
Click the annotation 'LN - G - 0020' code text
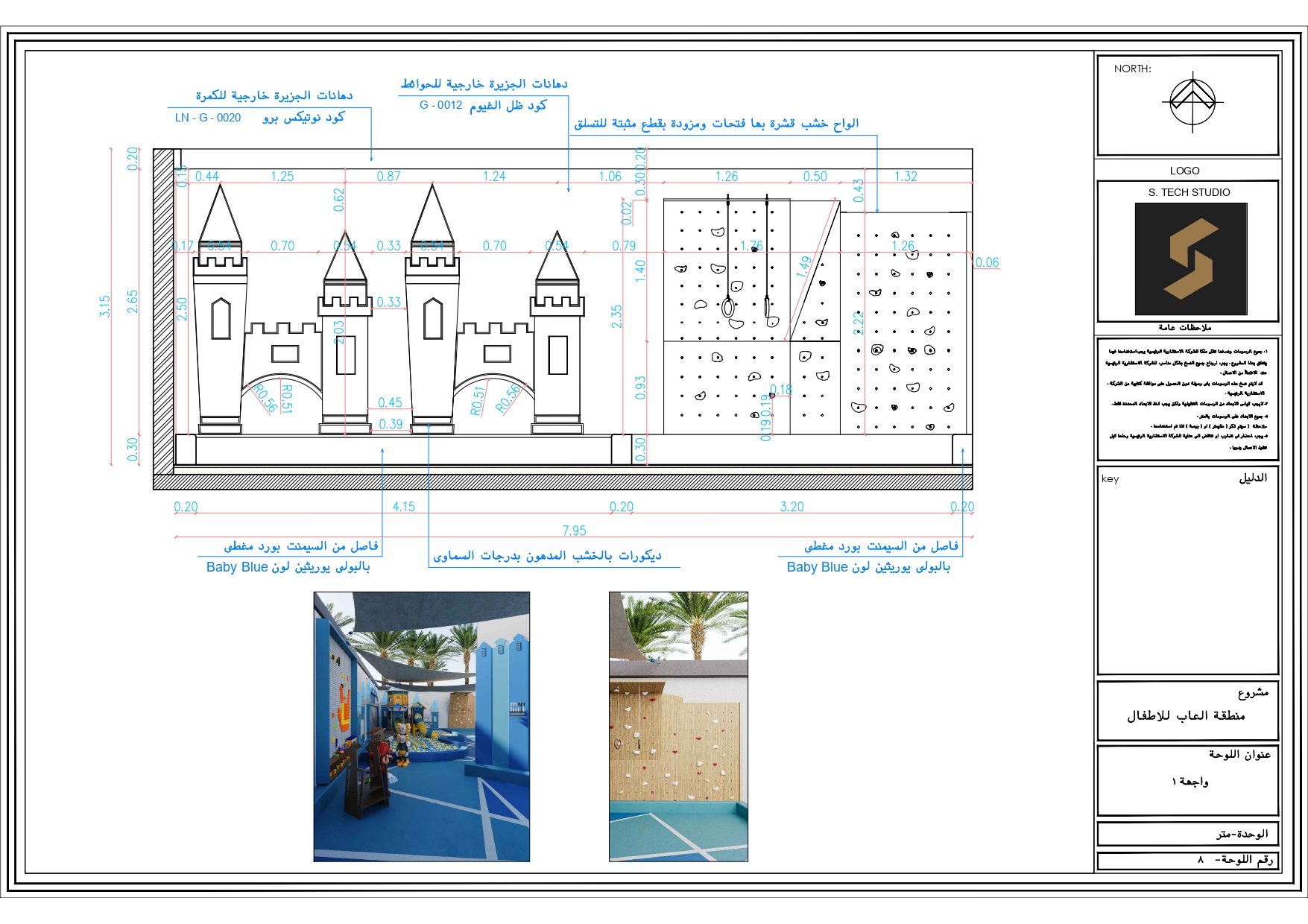[x=208, y=118]
